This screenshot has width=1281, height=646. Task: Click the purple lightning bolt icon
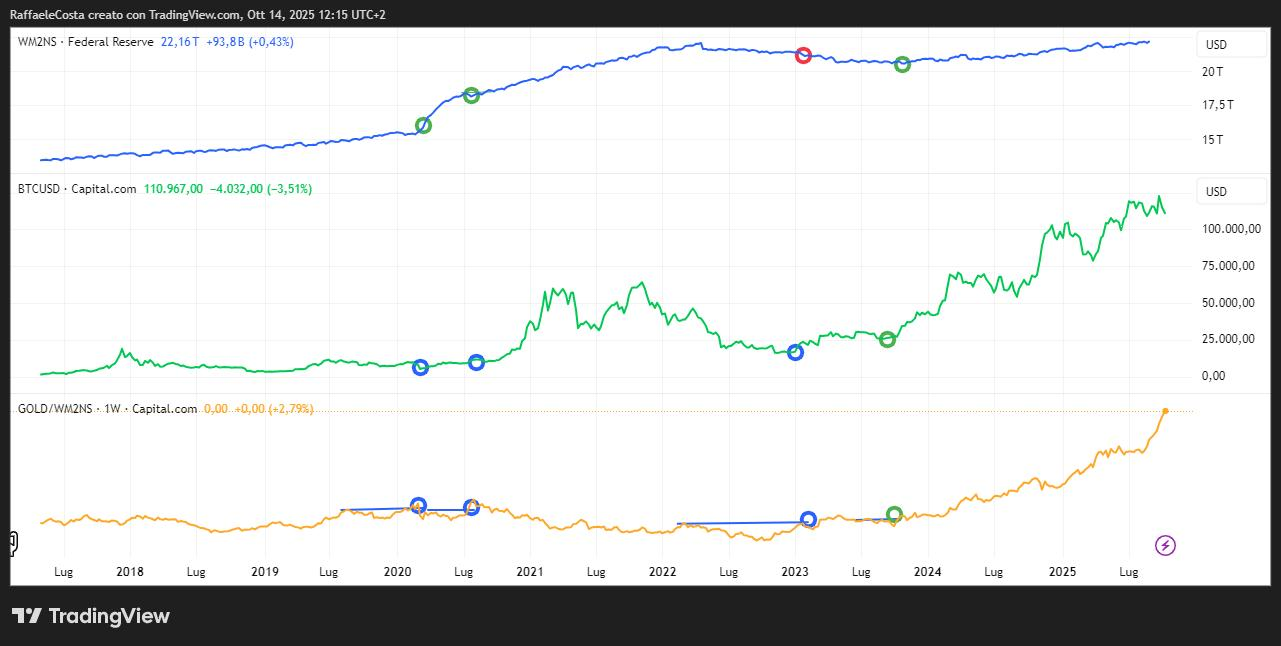1165,545
